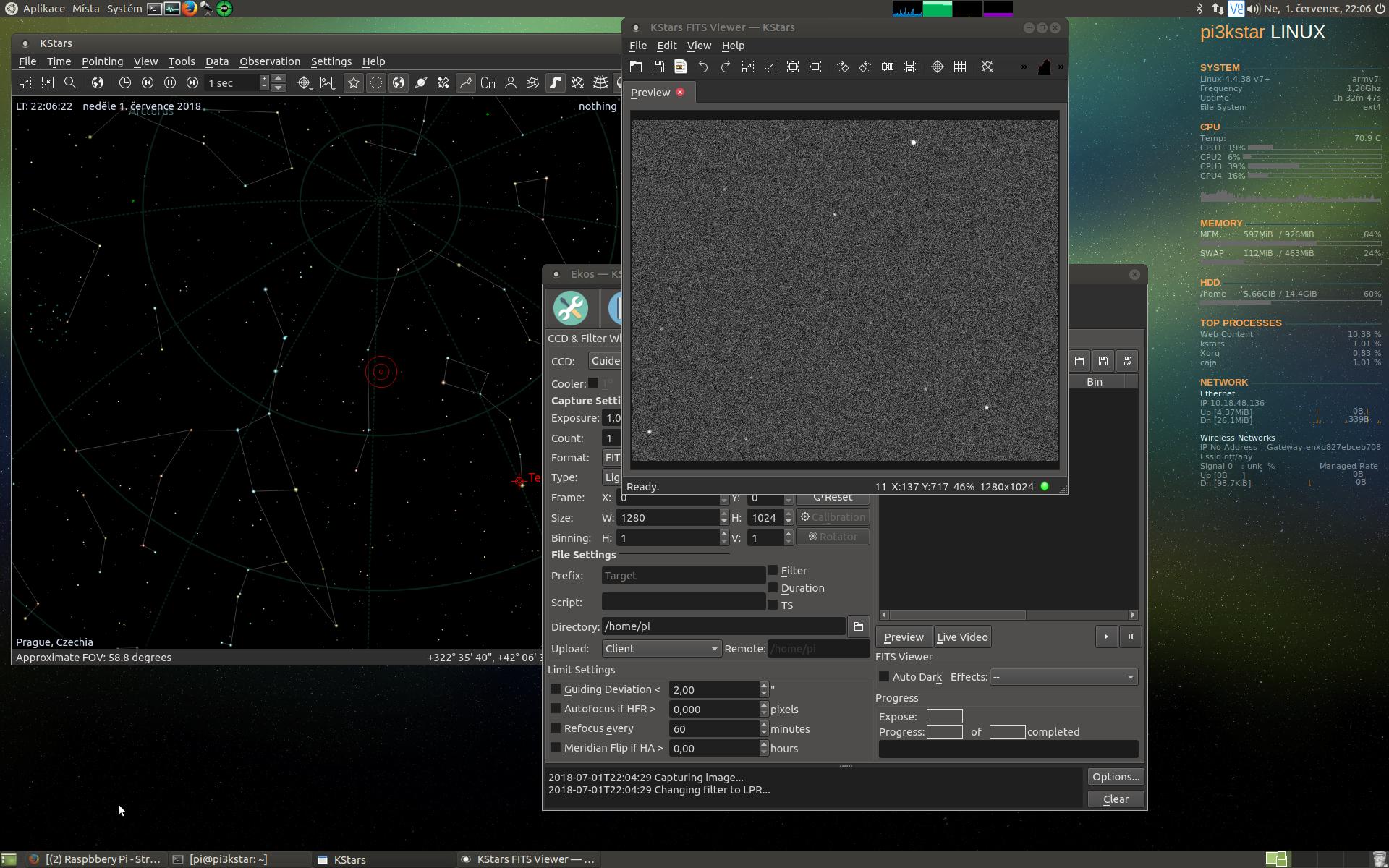
Task: Expand FITS Viewer toolbar overflow chevron
Action: pyautogui.click(x=1024, y=67)
